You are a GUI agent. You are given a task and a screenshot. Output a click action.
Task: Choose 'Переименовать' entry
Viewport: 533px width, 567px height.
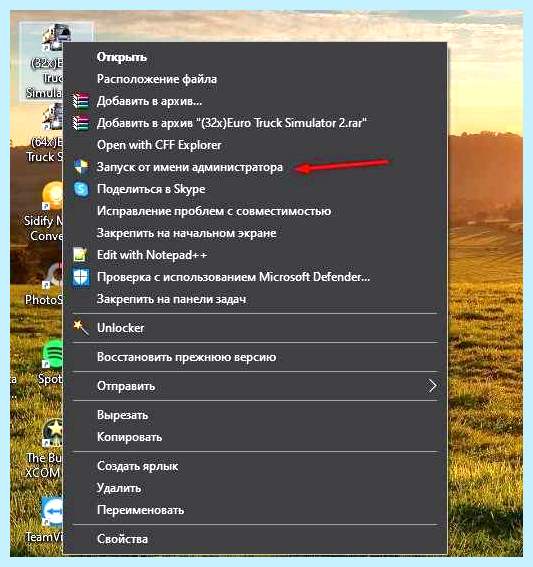255,510
